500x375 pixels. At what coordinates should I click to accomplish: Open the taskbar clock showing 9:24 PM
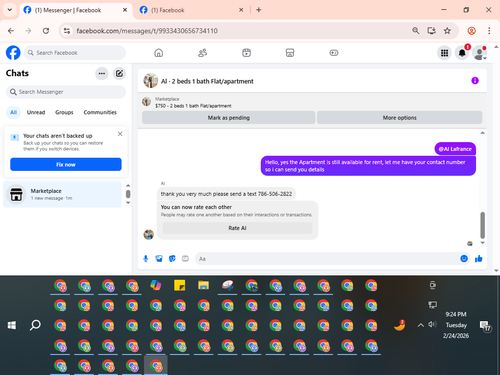click(456, 325)
